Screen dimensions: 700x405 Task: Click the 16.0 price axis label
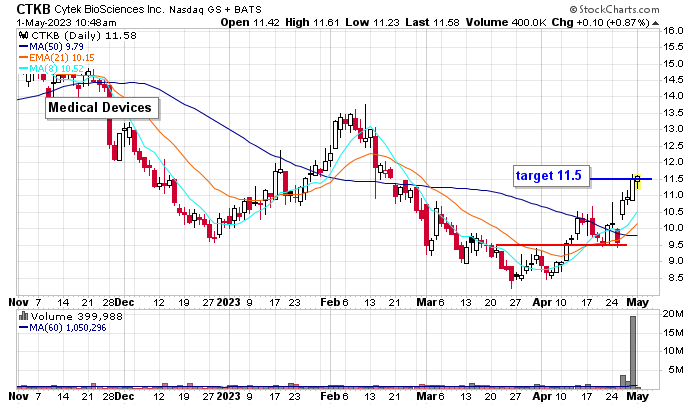coord(673,31)
